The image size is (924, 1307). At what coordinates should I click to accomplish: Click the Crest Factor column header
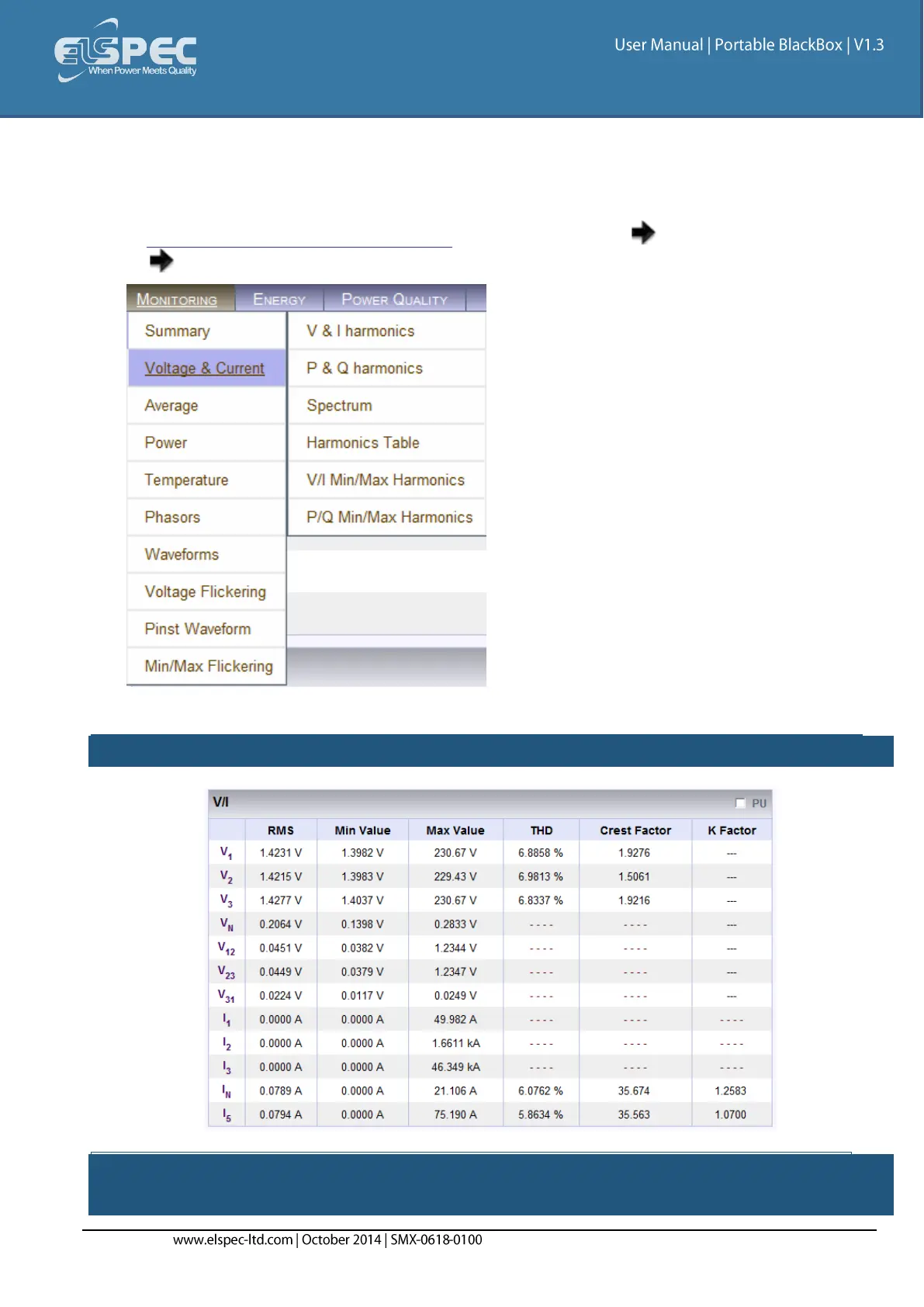[x=635, y=830]
